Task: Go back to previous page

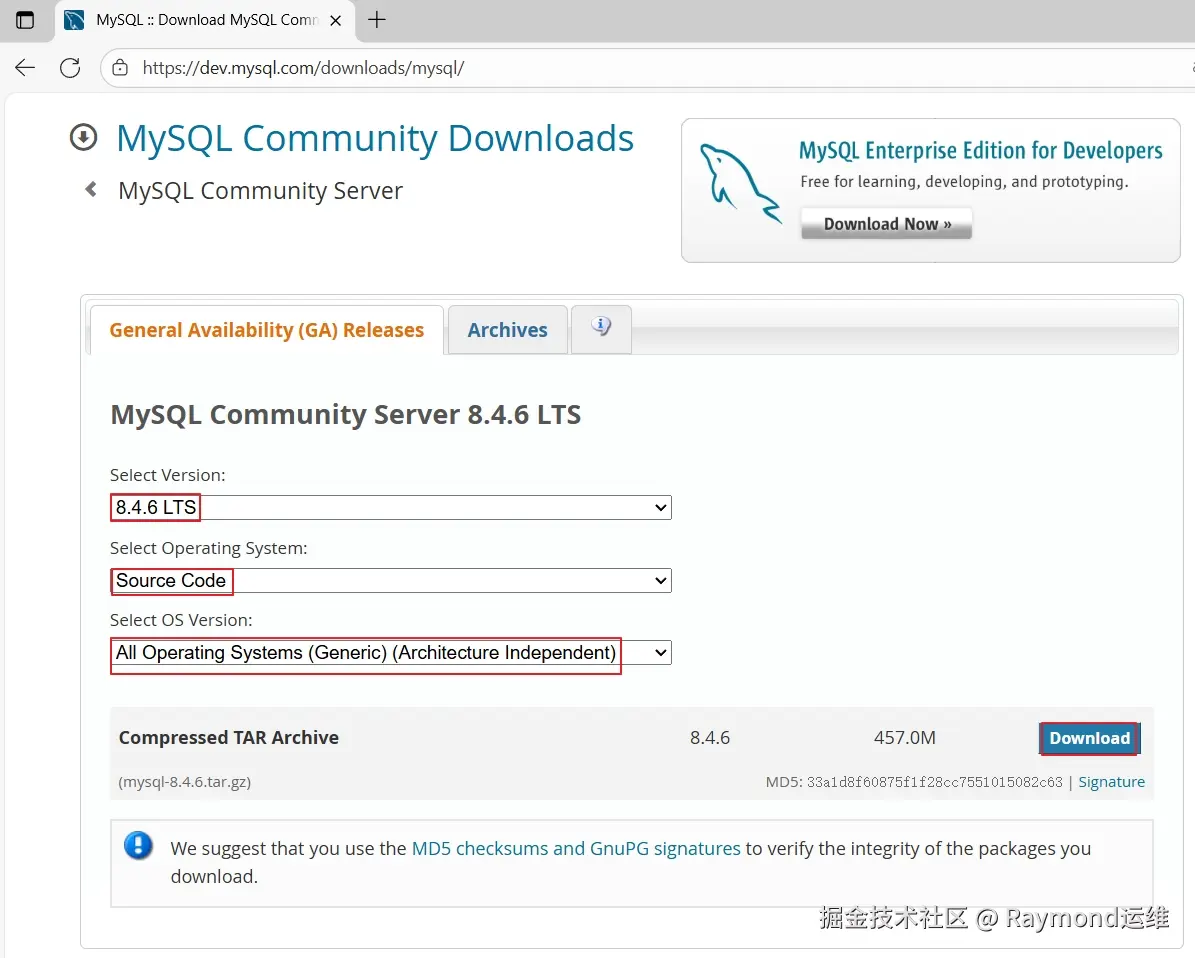Action: pos(25,68)
